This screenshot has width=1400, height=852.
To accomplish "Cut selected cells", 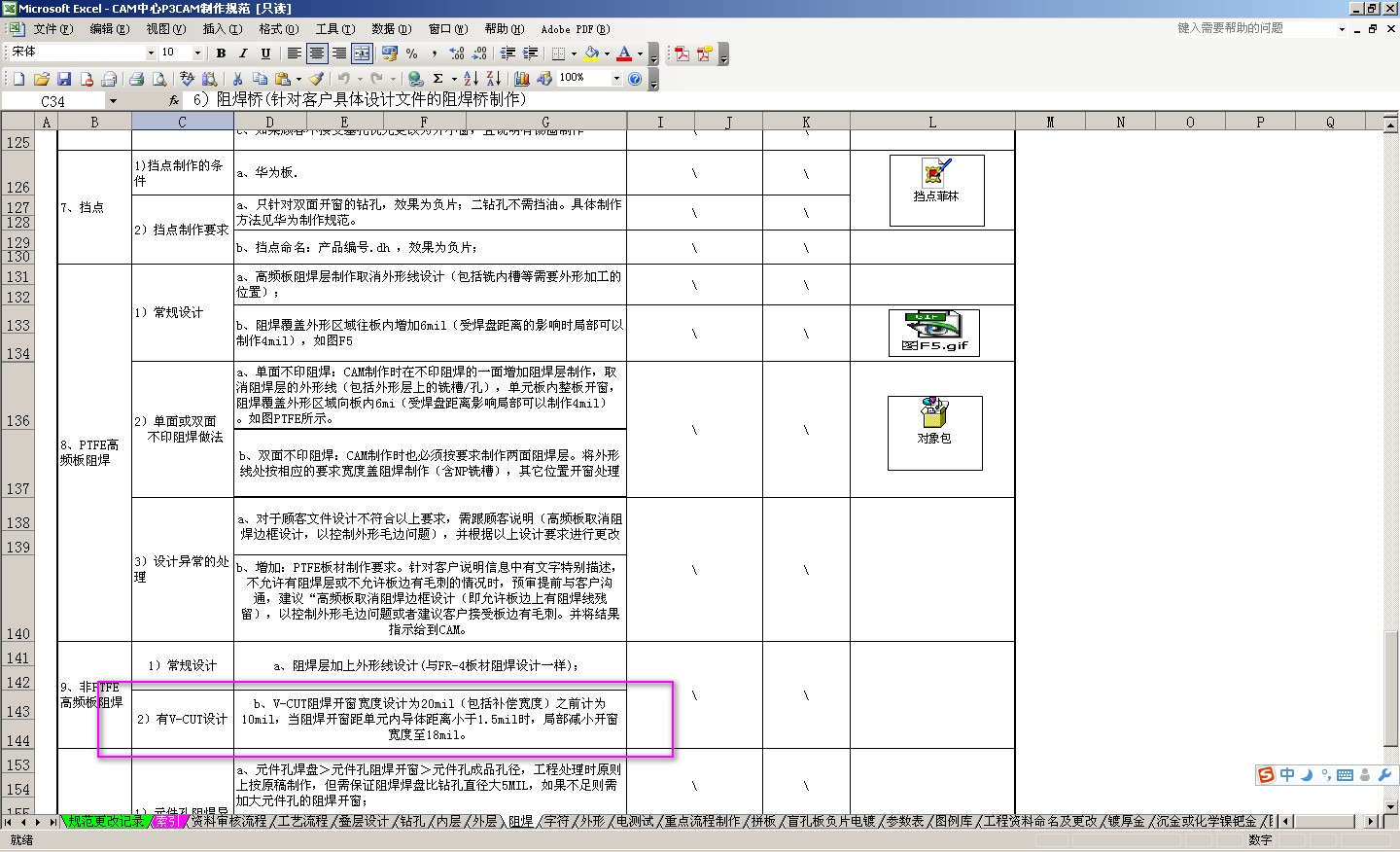I will point(237,79).
